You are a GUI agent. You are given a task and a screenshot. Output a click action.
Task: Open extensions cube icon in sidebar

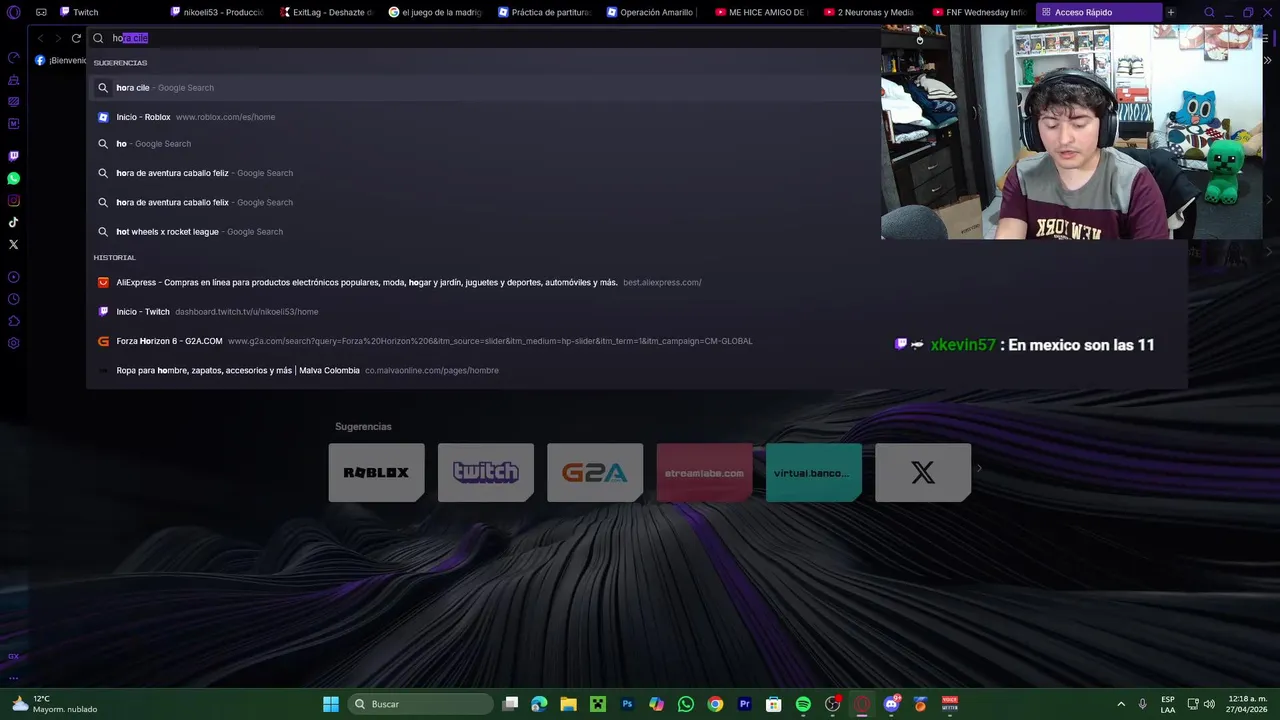pyautogui.click(x=14, y=321)
